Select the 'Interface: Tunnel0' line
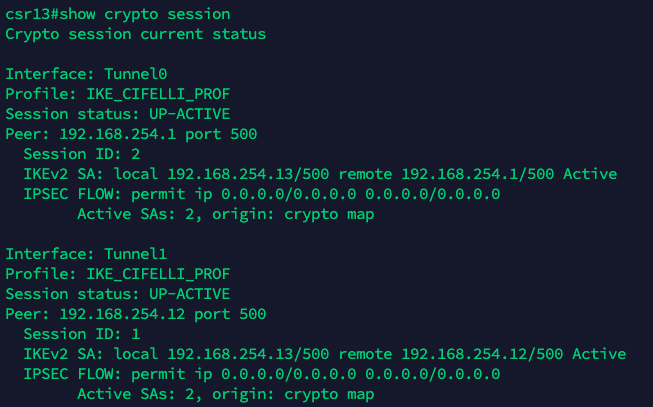The width and height of the screenshot is (653, 407). (x=86, y=74)
